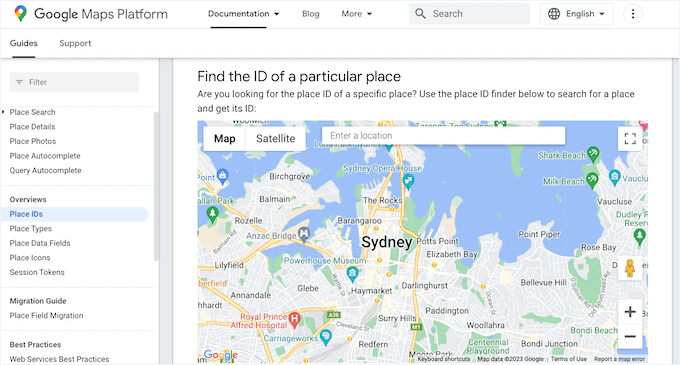This screenshot has width=680, height=365.
Task: Click the Best Practices section heading
Action: (x=35, y=345)
